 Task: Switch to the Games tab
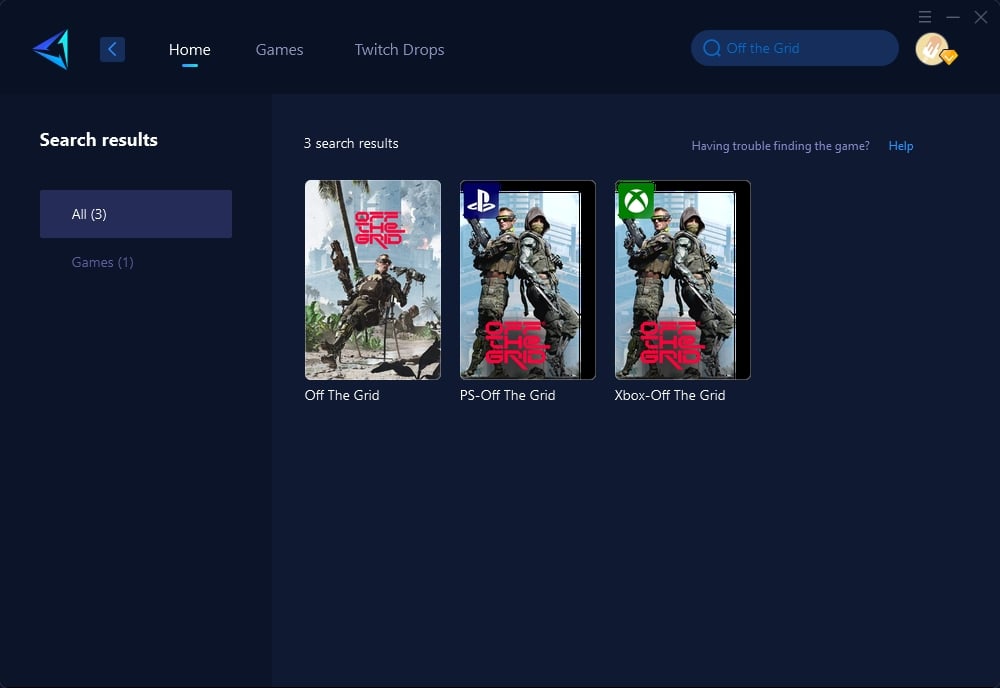click(x=279, y=50)
